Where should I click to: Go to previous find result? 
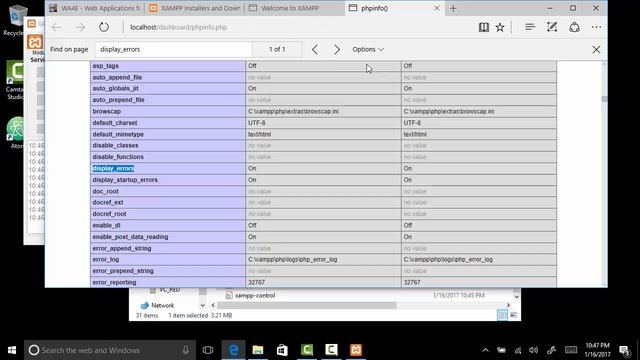pyautogui.click(x=315, y=49)
